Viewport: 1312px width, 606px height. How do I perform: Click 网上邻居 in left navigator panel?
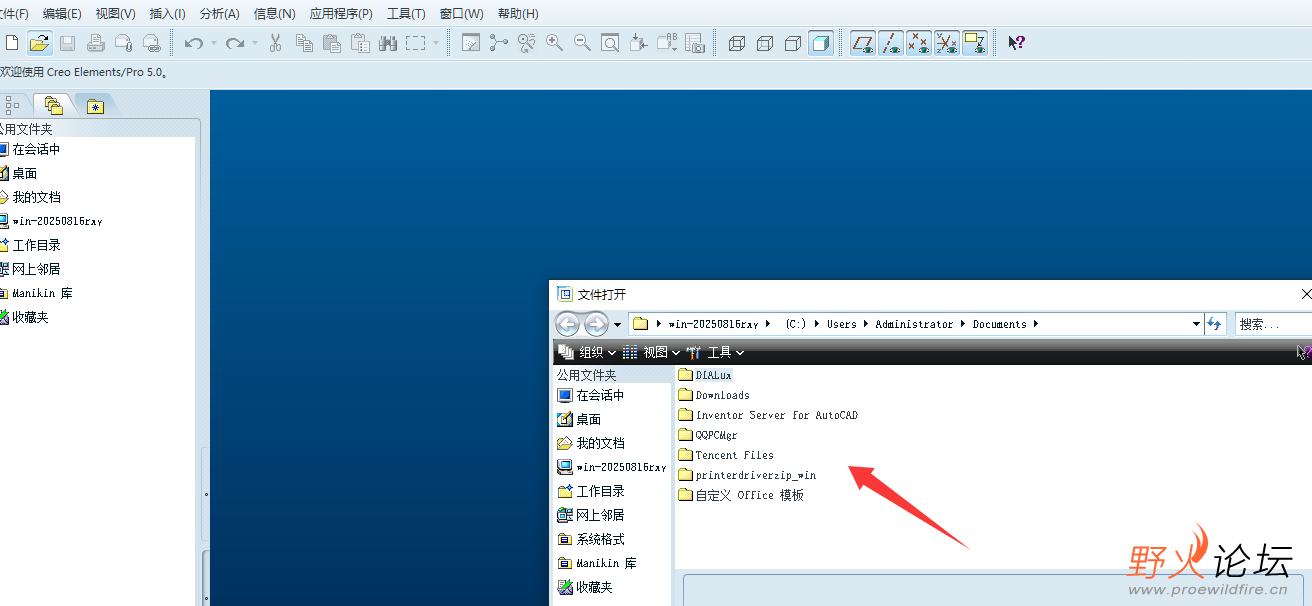[x=30, y=269]
